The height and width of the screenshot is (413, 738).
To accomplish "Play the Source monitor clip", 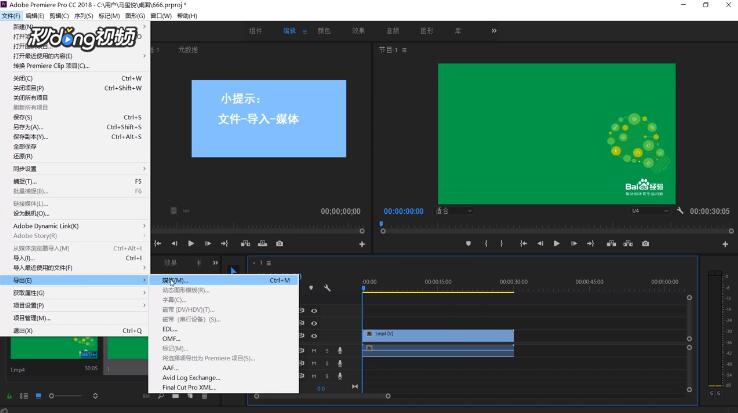I will [x=191, y=243].
